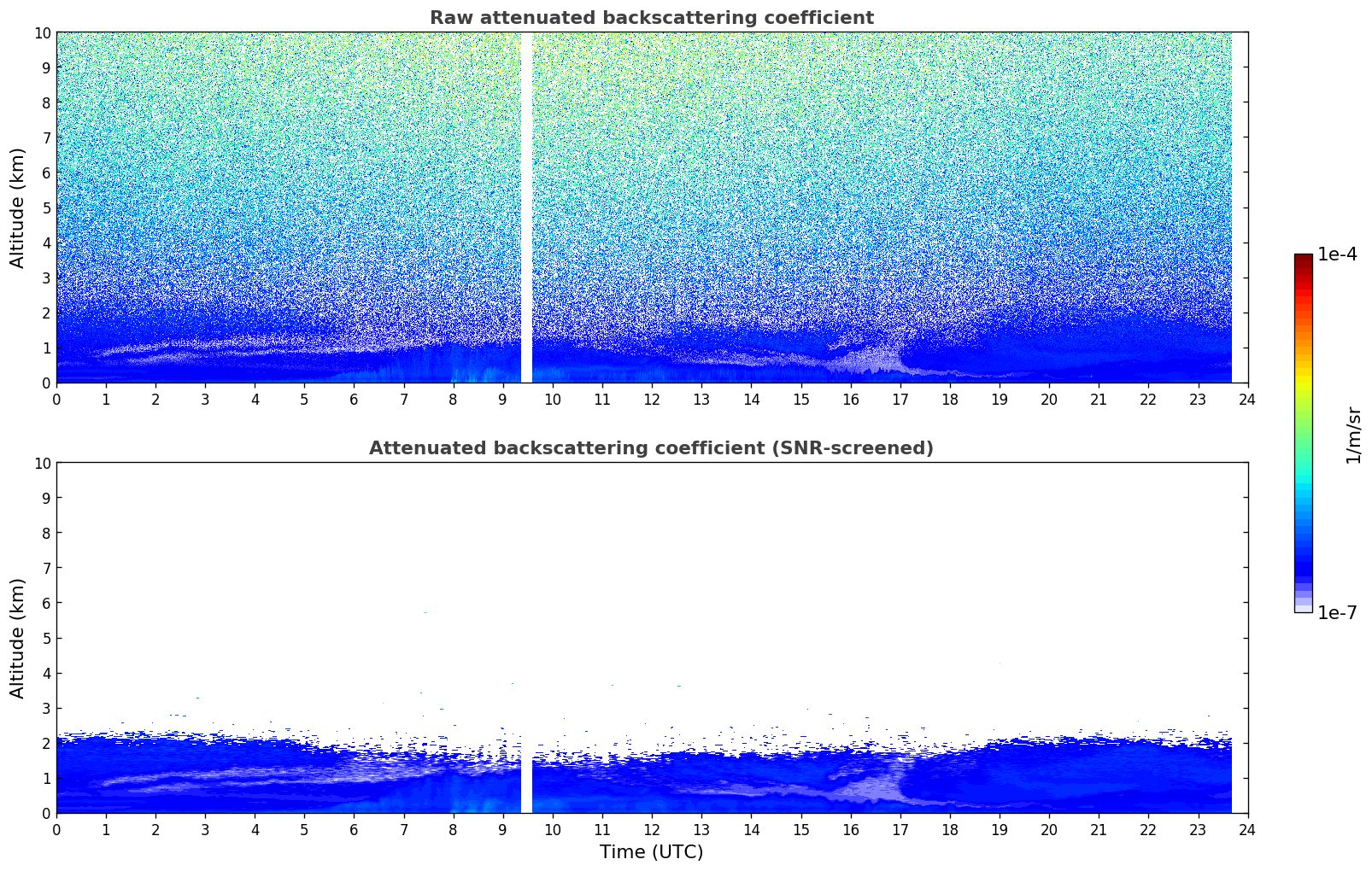Click the '8' altitude tick of the raw plot
The width and height of the screenshot is (1372, 871).
[x=47, y=102]
